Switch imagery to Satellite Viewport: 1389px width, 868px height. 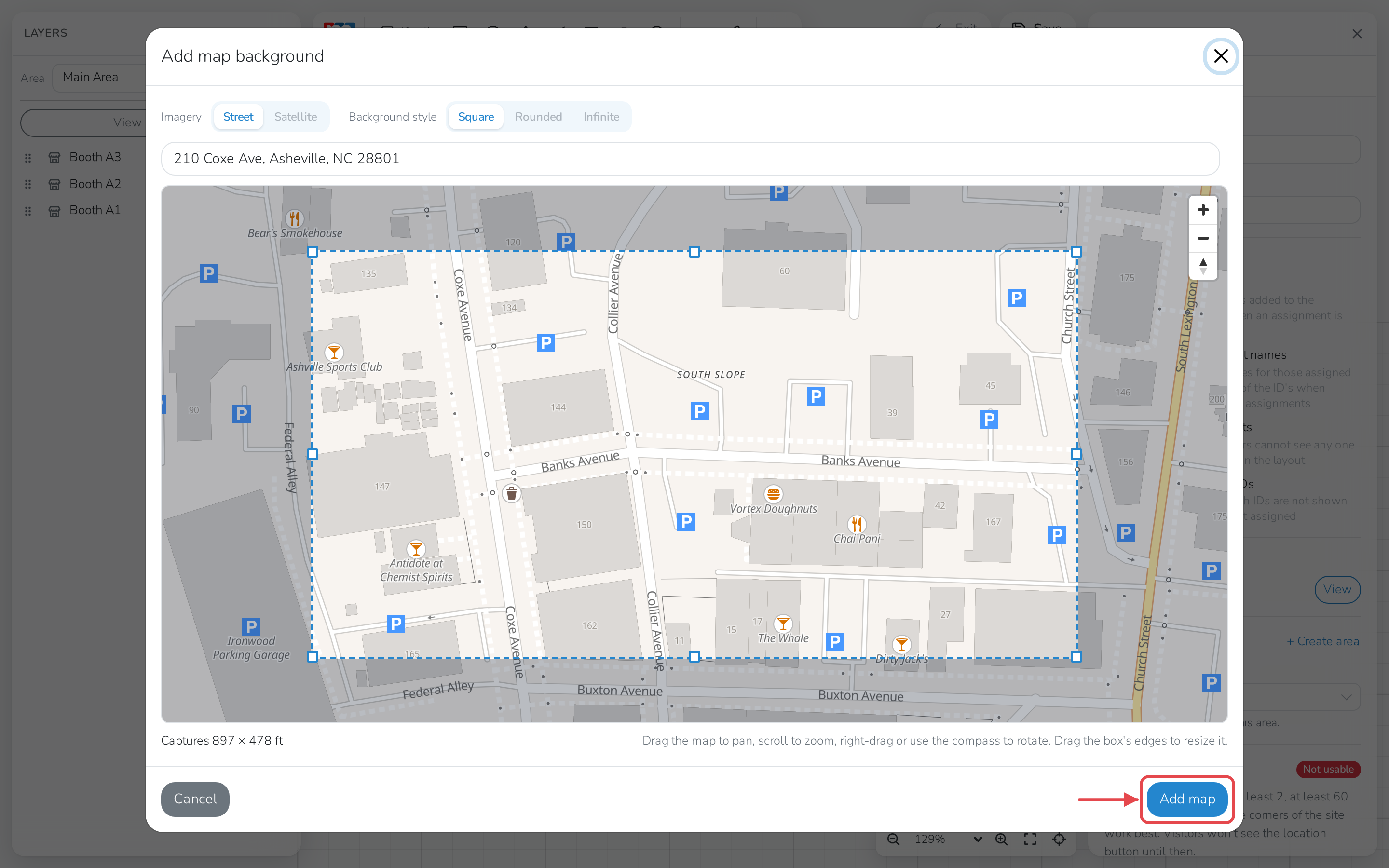click(296, 117)
